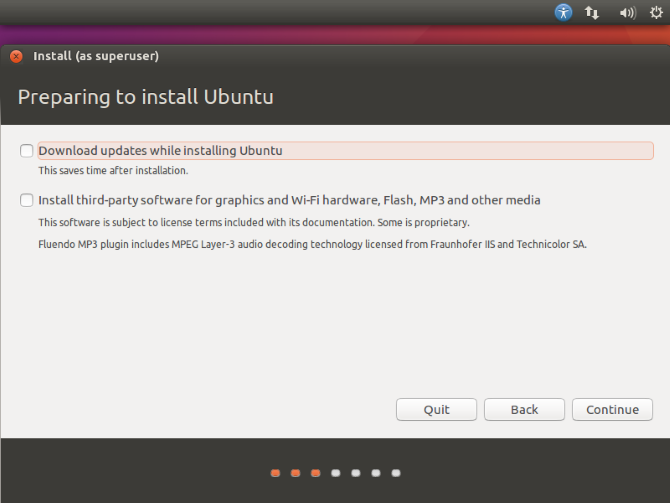Click the second white progress dot
Viewport: 670px width, 503px height.
[x=356, y=472]
